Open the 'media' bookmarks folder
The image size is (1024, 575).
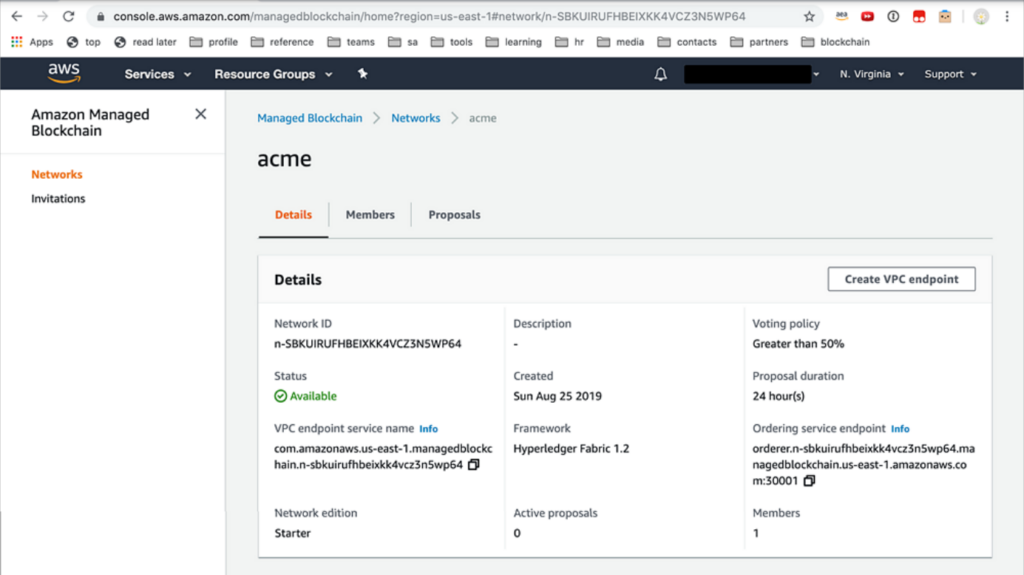coord(620,42)
